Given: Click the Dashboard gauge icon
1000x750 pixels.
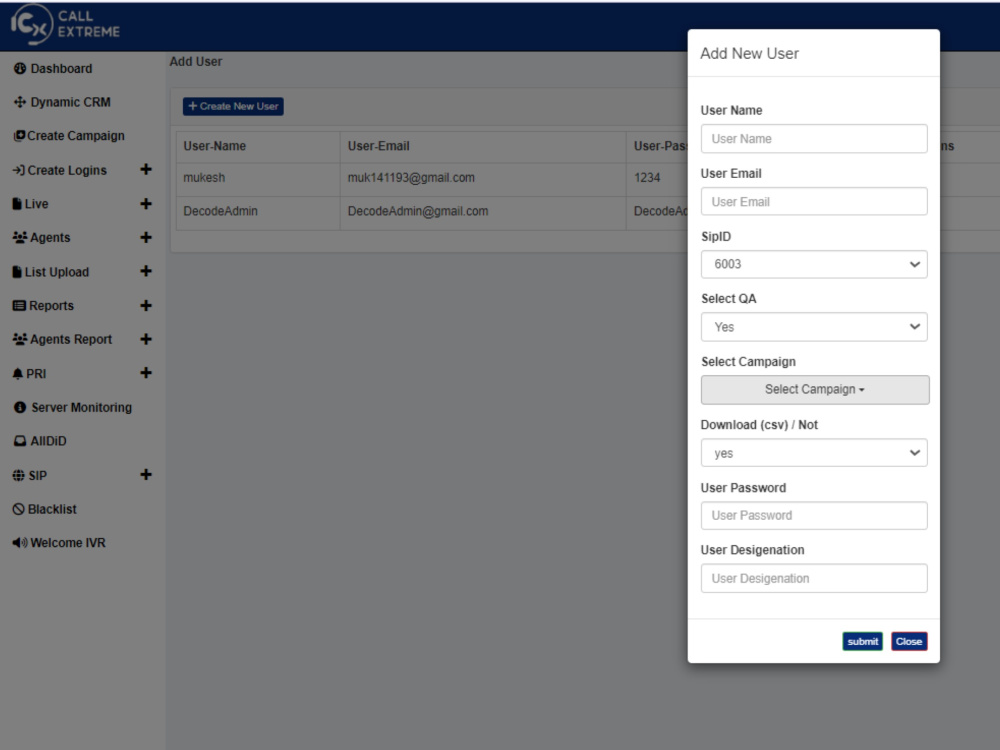Looking at the screenshot, I should [x=20, y=68].
